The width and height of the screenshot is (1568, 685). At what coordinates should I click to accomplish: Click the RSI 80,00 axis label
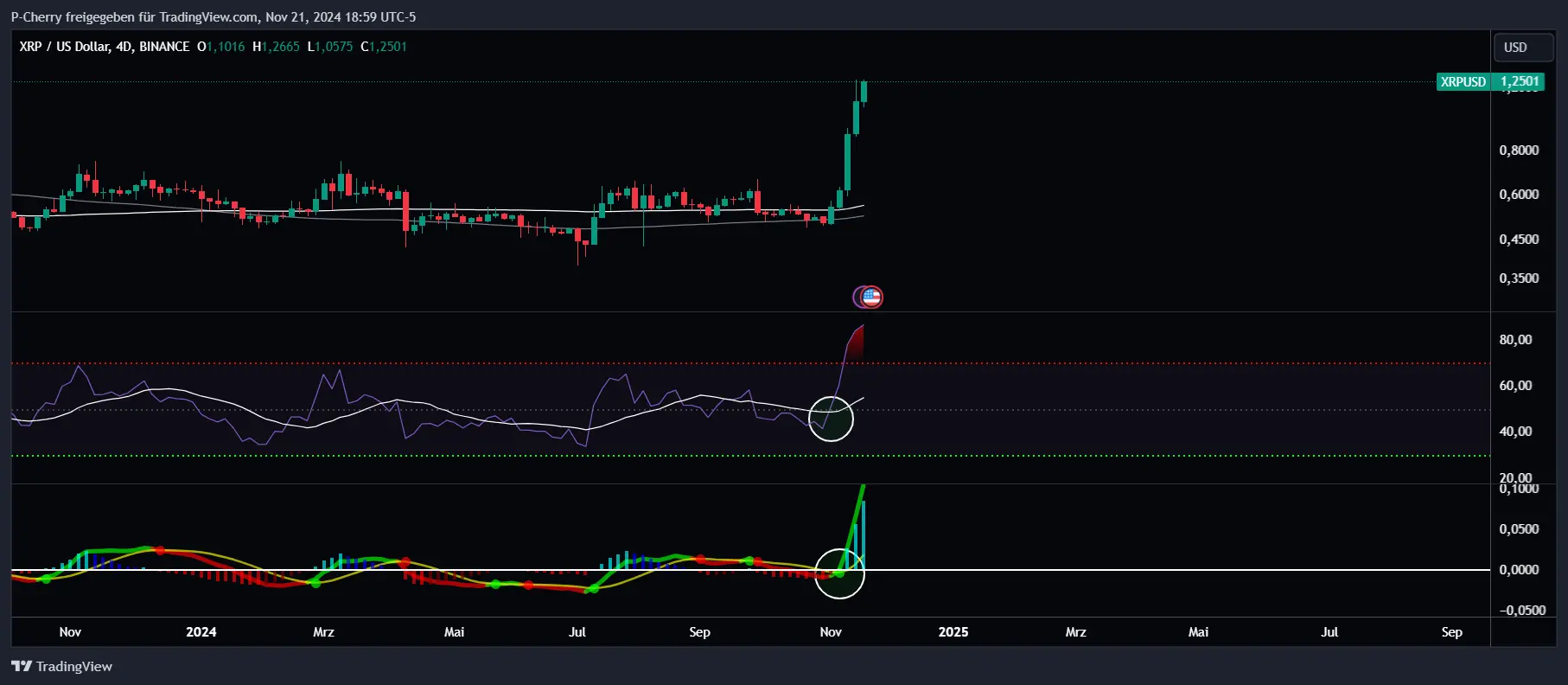pos(1515,340)
